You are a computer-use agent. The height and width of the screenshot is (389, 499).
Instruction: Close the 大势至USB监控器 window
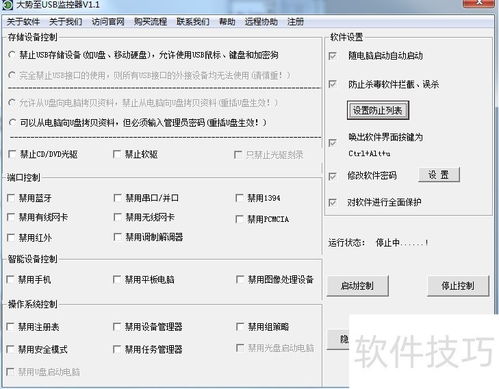479,3
